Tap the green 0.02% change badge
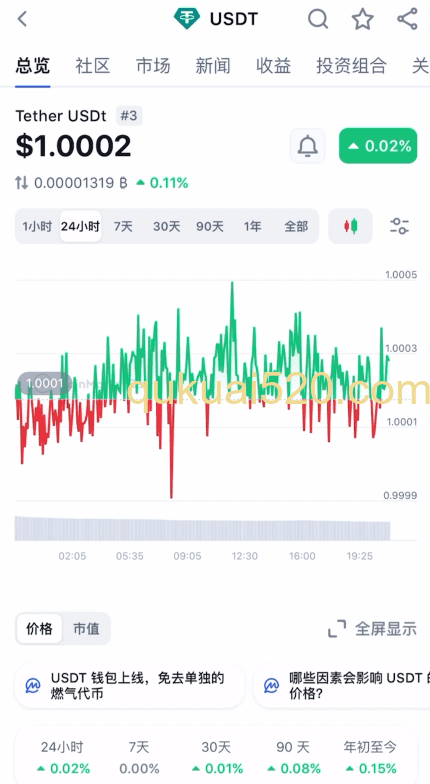 [x=378, y=146]
